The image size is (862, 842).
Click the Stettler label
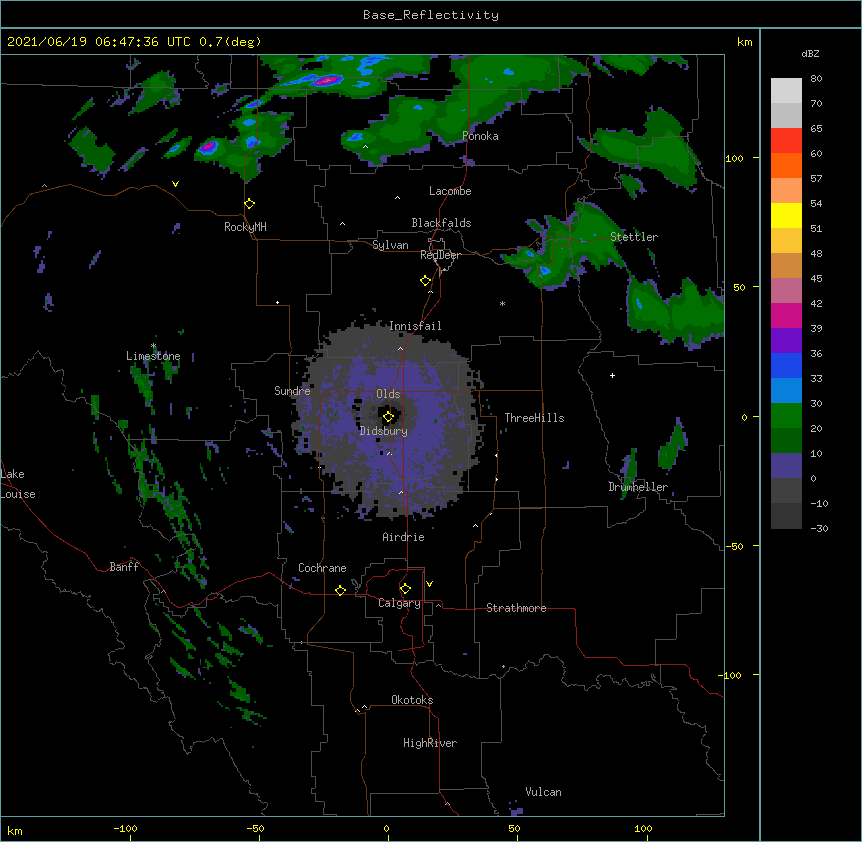634,237
